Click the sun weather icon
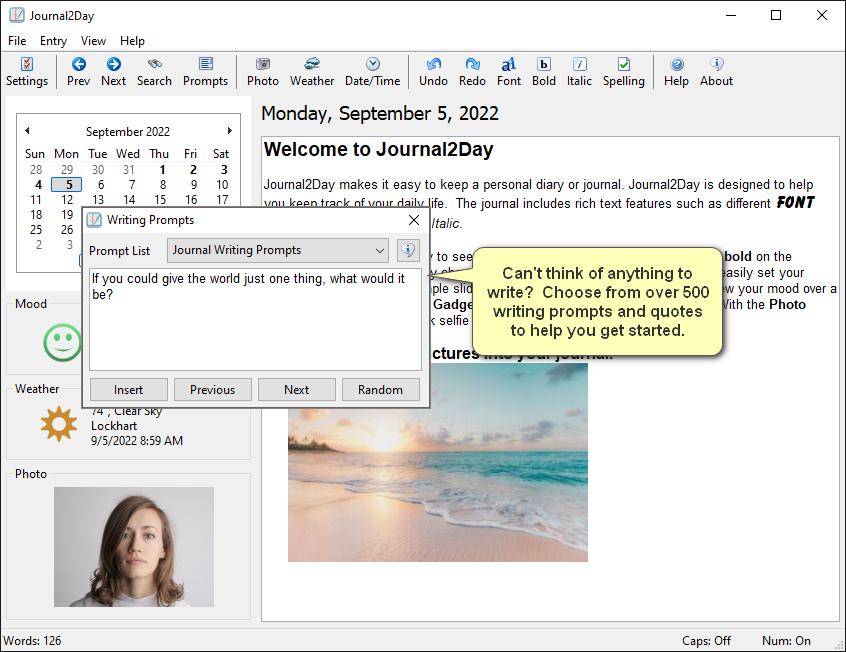Screen dimensions: 846x652 [x=59, y=424]
